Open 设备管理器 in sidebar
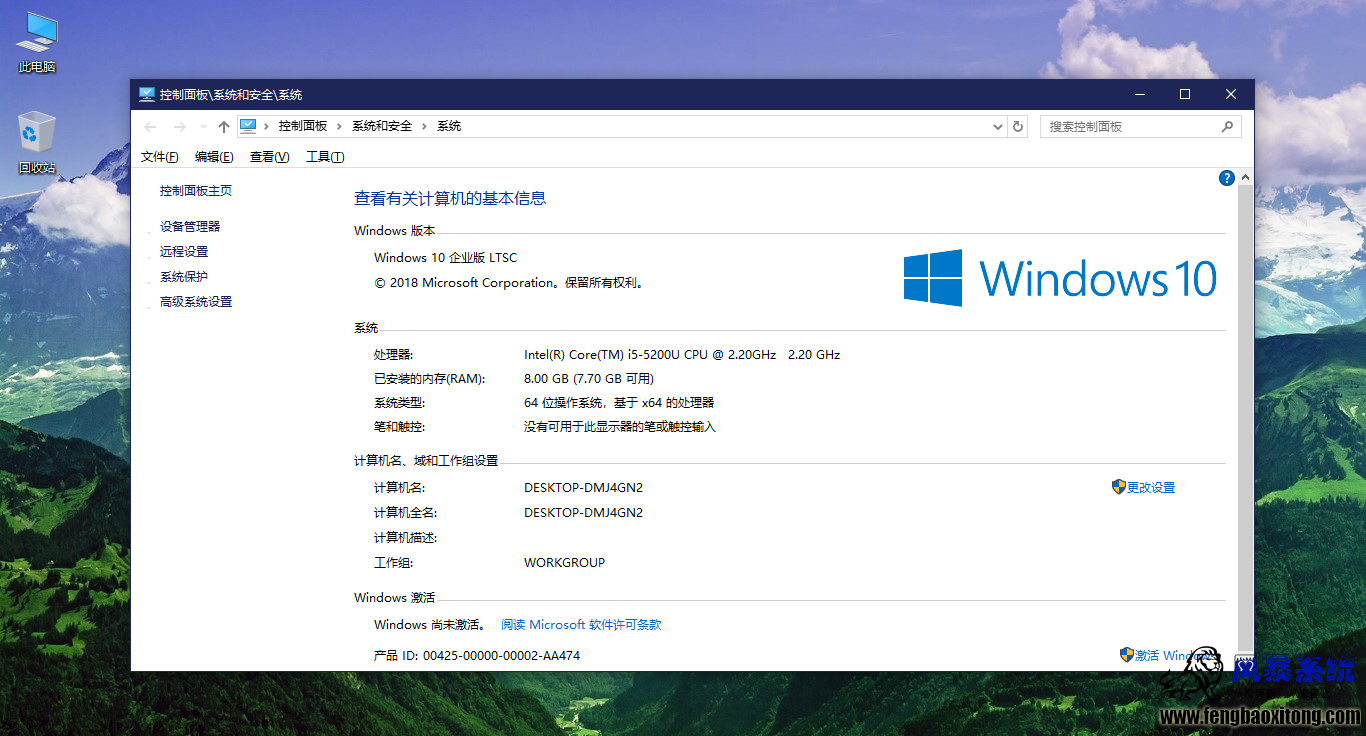1366x736 pixels. point(190,227)
